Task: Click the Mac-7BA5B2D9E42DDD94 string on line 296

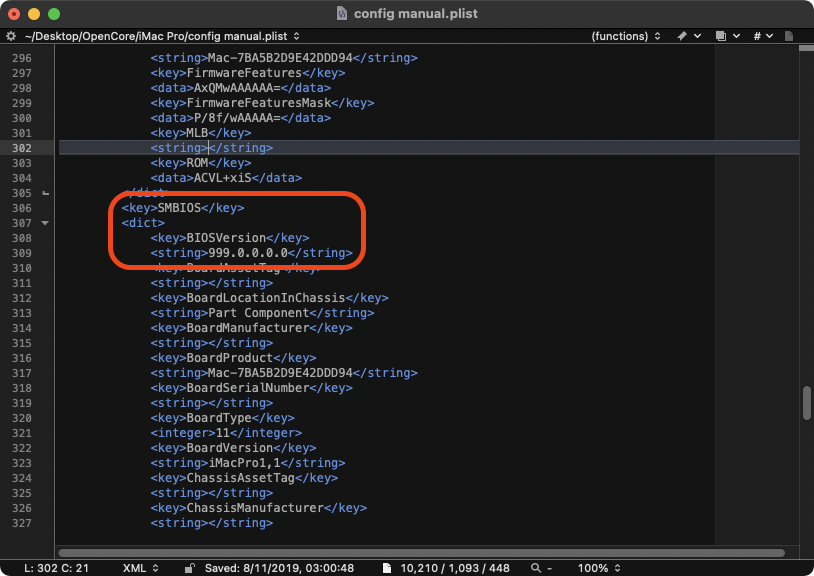Action: (x=280, y=58)
